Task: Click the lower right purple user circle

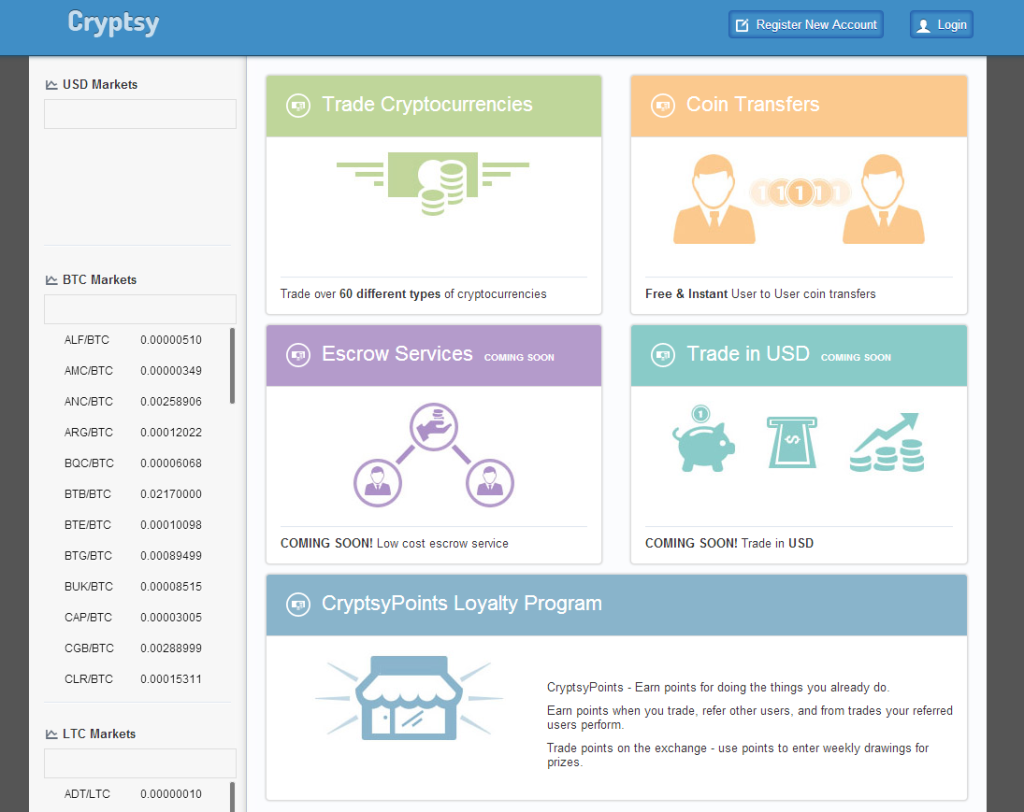Action: coord(490,483)
